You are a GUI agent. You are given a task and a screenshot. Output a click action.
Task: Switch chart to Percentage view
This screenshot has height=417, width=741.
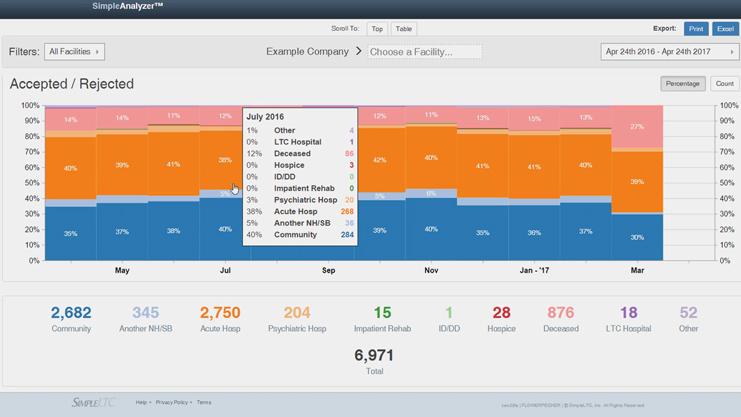click(682, 84)
